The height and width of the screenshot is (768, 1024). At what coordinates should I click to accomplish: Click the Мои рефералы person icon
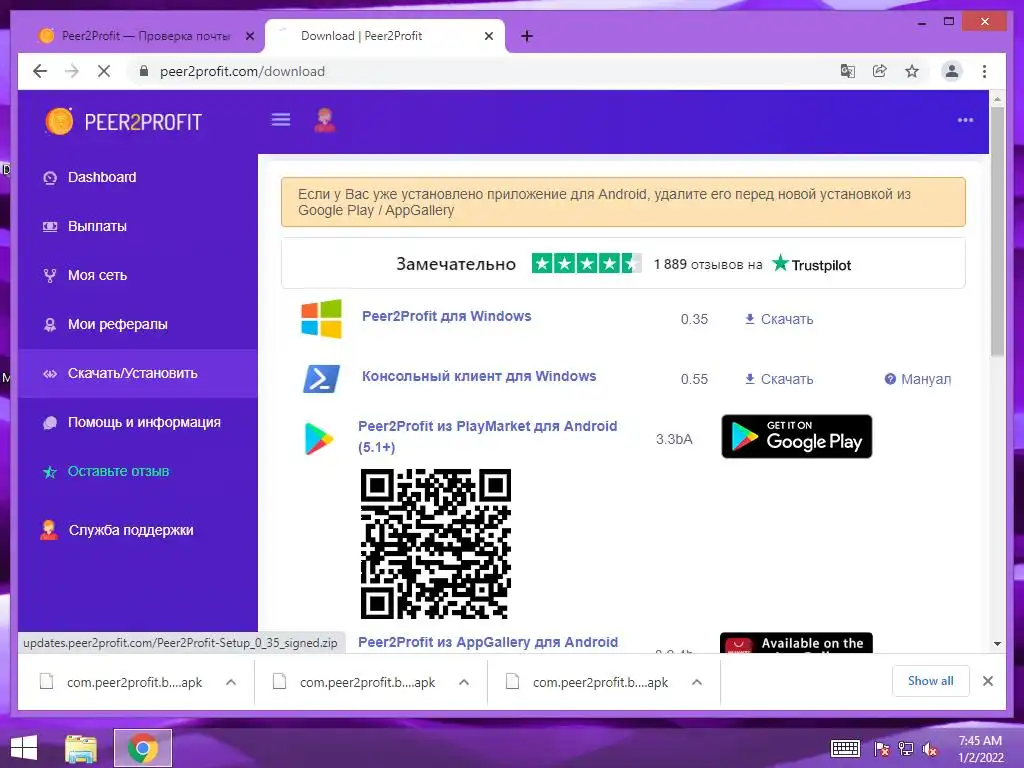[50, 325]
